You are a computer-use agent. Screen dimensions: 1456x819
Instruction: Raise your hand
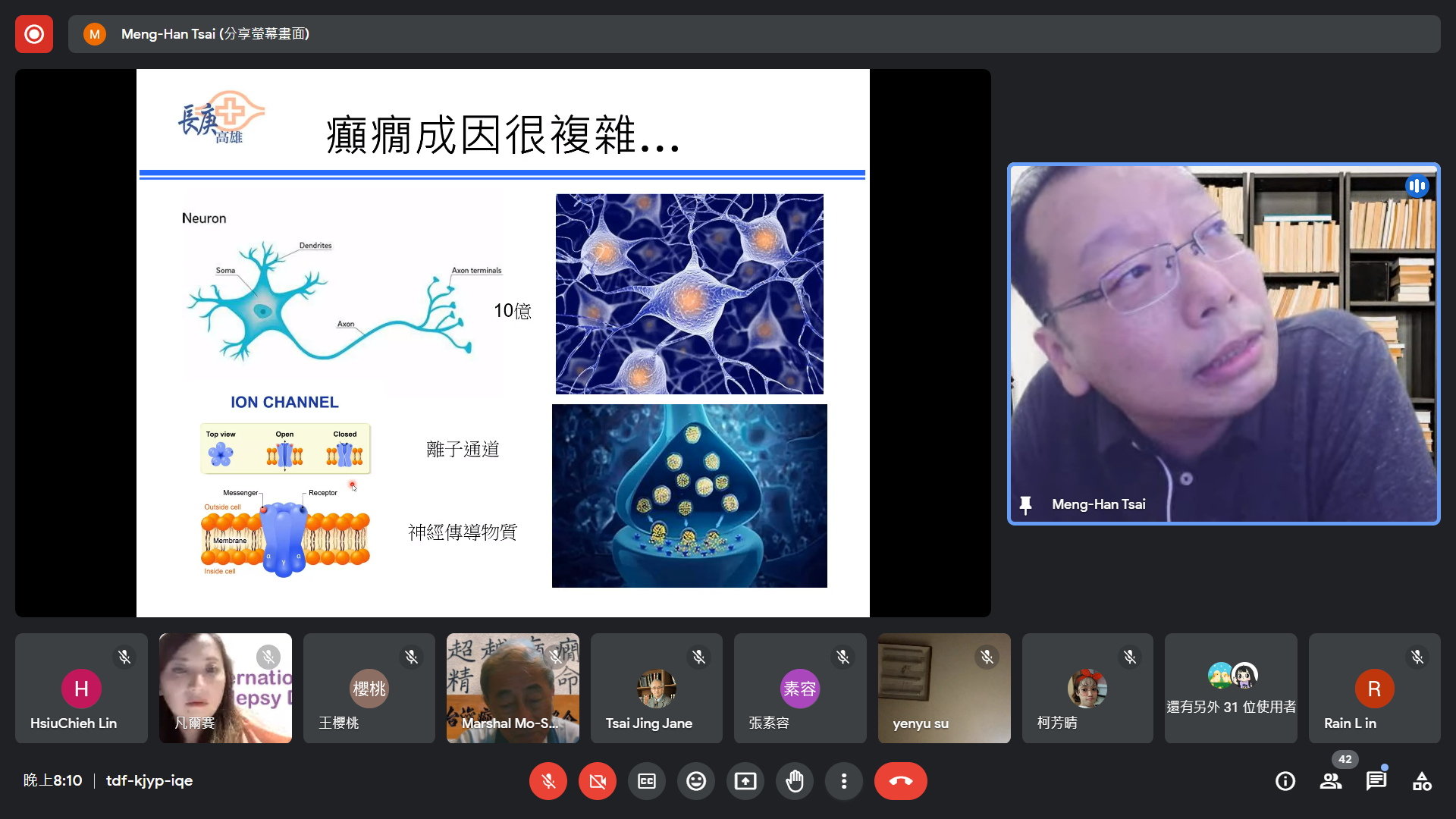coord(795,781)
